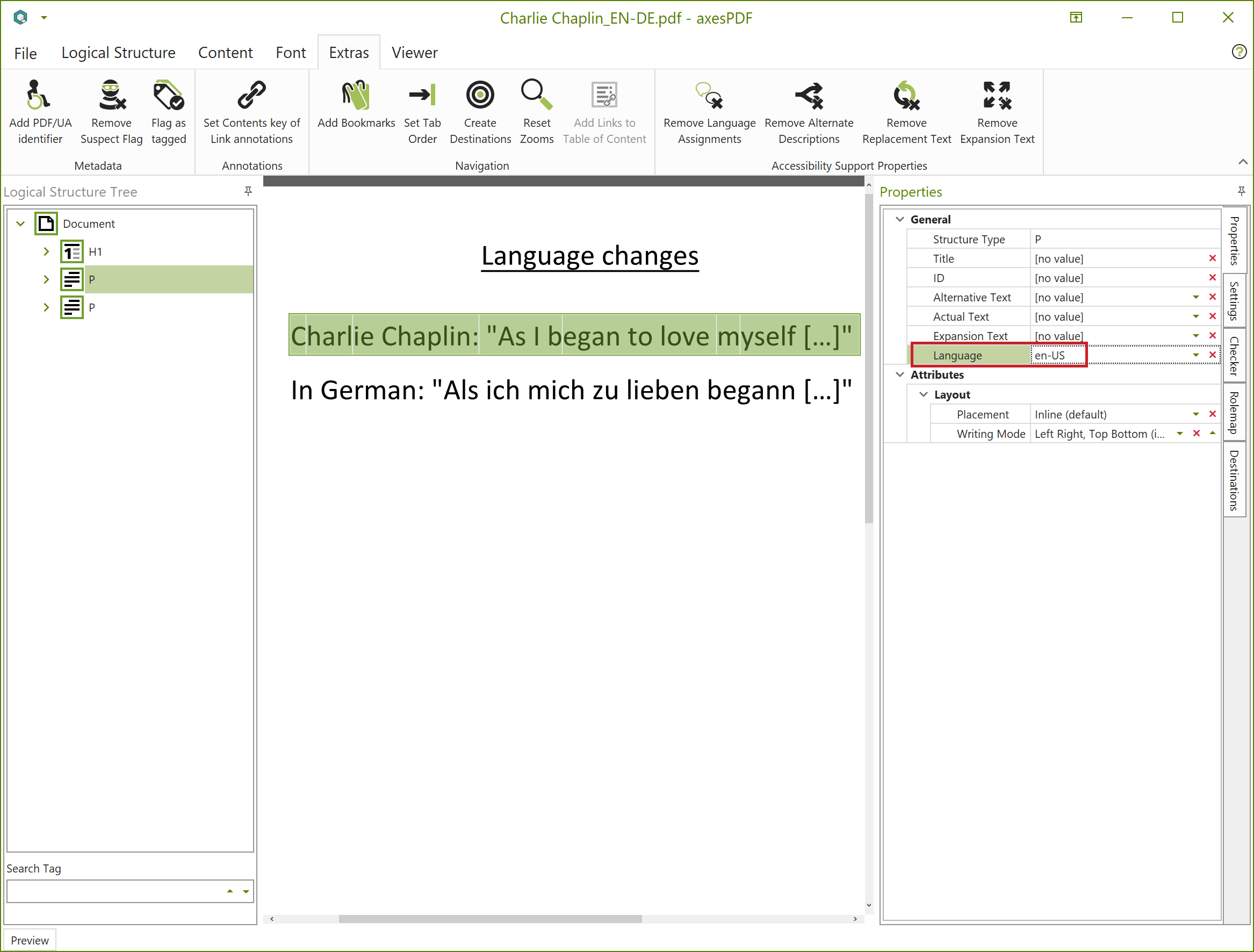Switch to Content ribbon tab
1254x952 pixels.
point(225,53)
